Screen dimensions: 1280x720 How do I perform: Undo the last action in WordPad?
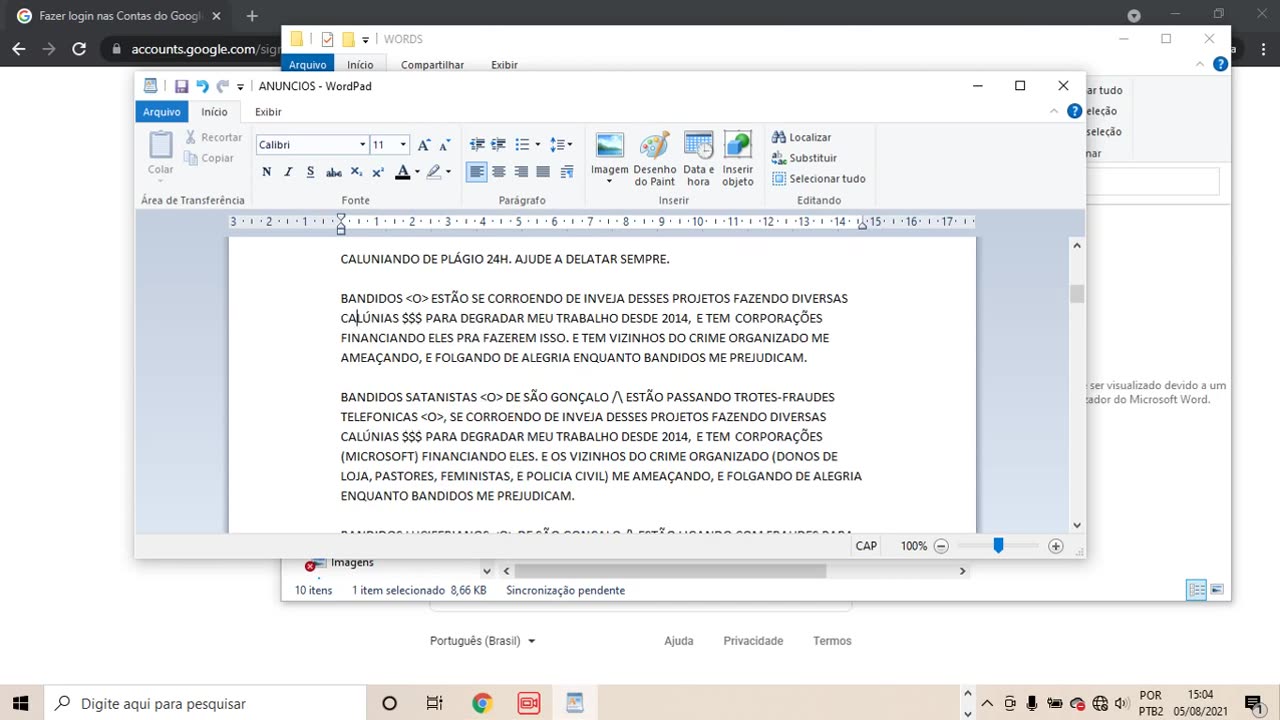coord(202,86)
